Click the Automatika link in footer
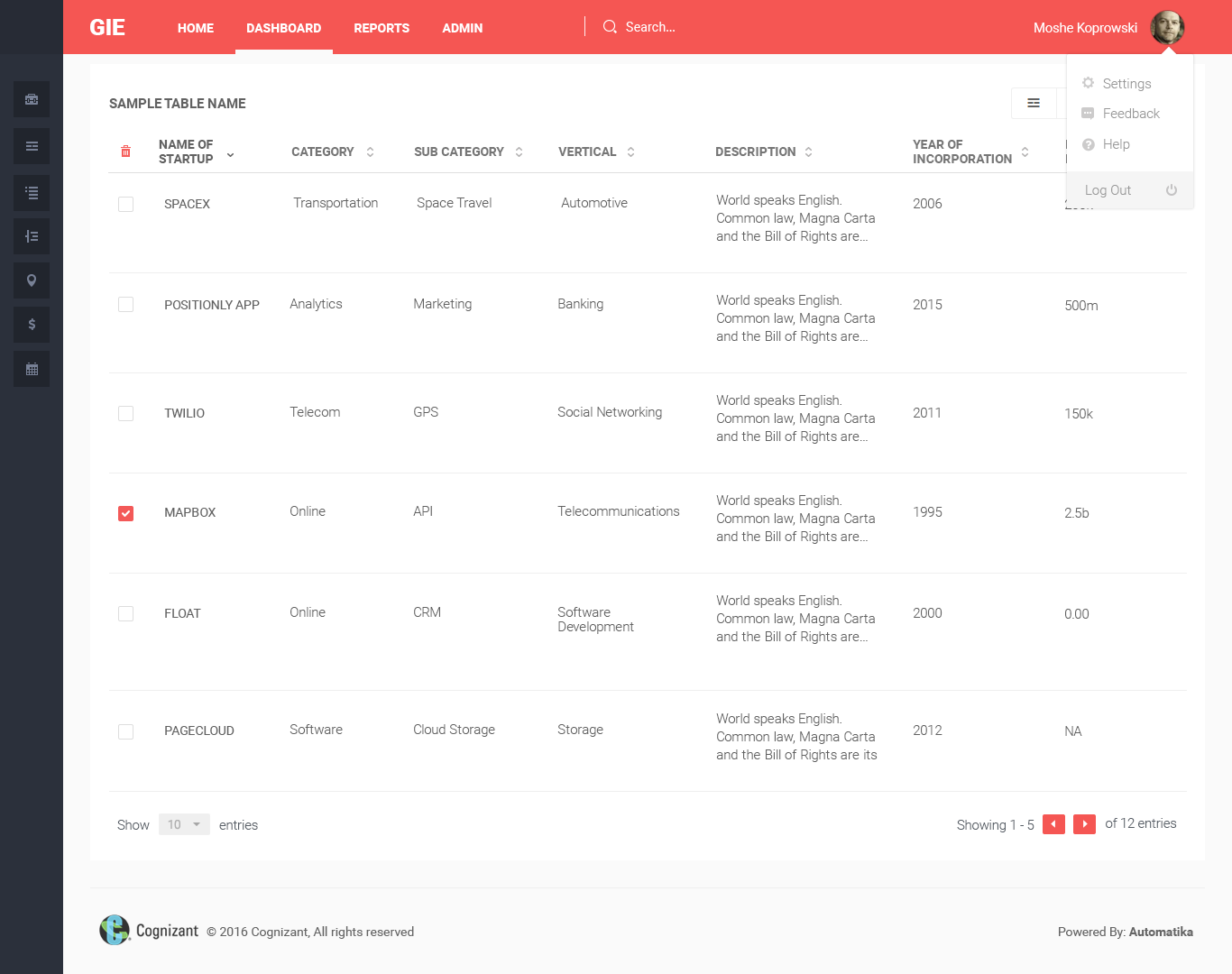Image resolution: width=1232 pixels, height=974 pixels. point(1161,932)
